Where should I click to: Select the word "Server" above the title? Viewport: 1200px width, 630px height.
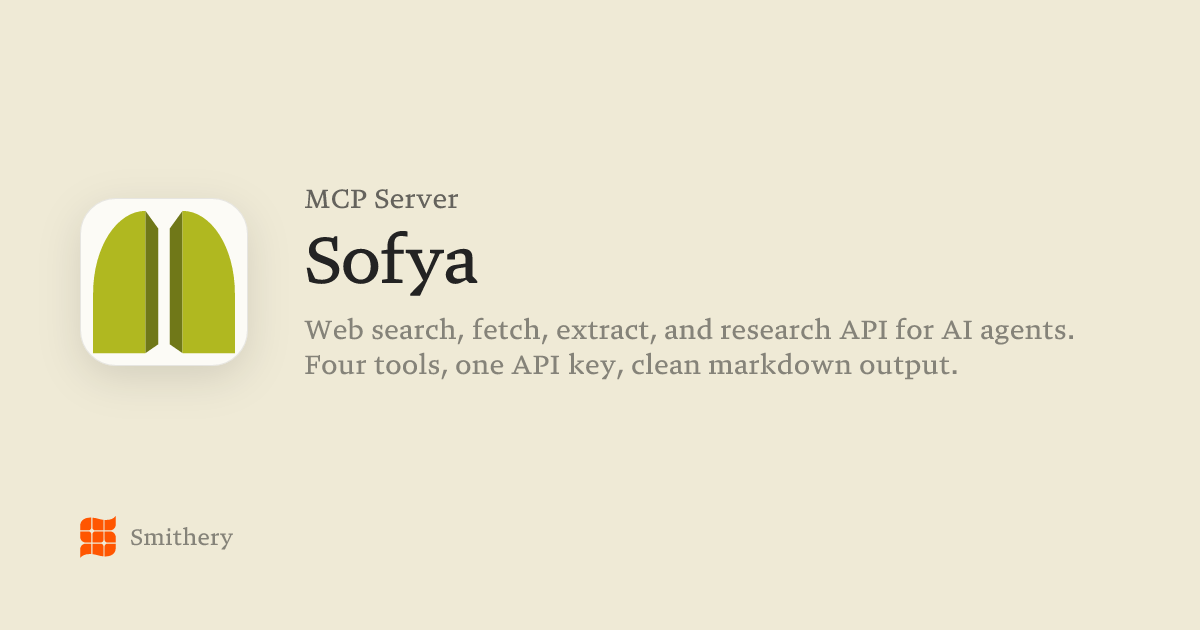[417, 199]
